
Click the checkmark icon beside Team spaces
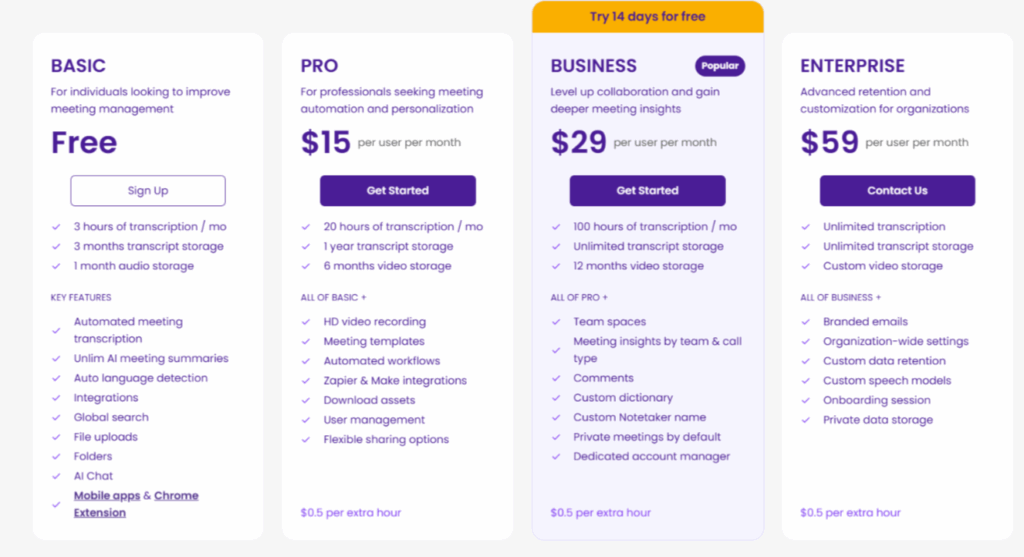[556, 322]
